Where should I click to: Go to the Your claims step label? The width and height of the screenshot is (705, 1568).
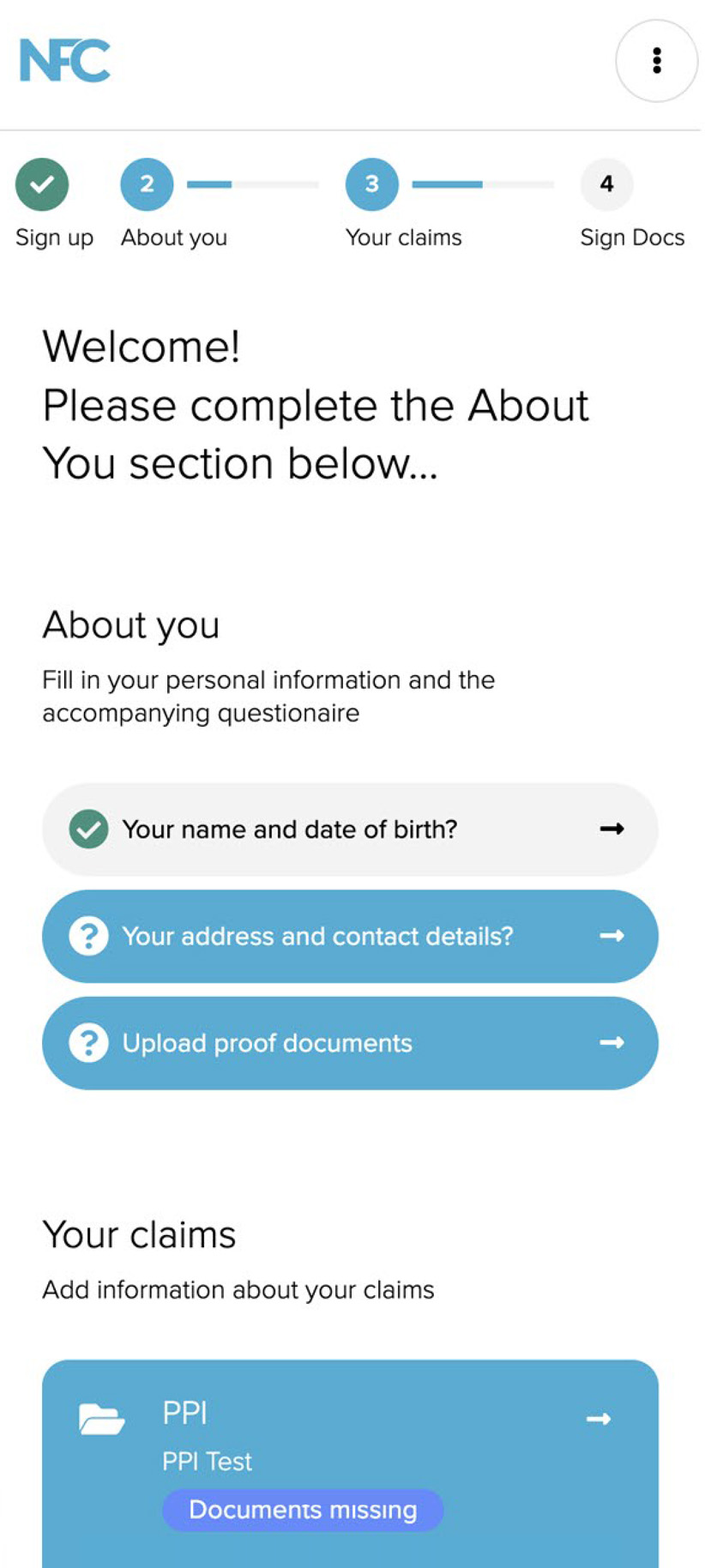(x=403, y=238)
